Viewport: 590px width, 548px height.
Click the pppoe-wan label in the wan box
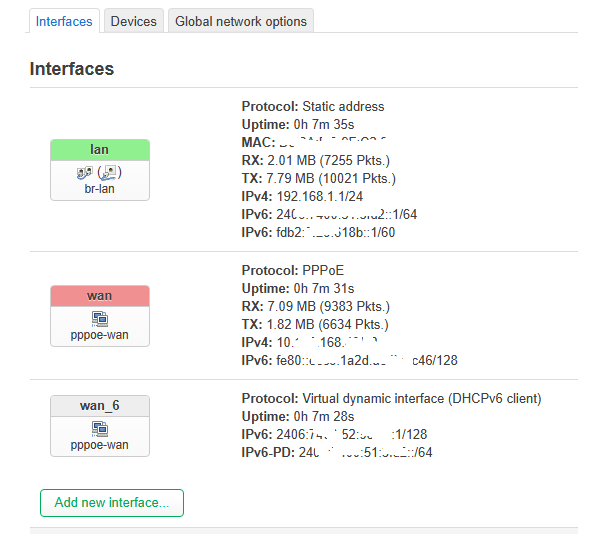[99, 335]
